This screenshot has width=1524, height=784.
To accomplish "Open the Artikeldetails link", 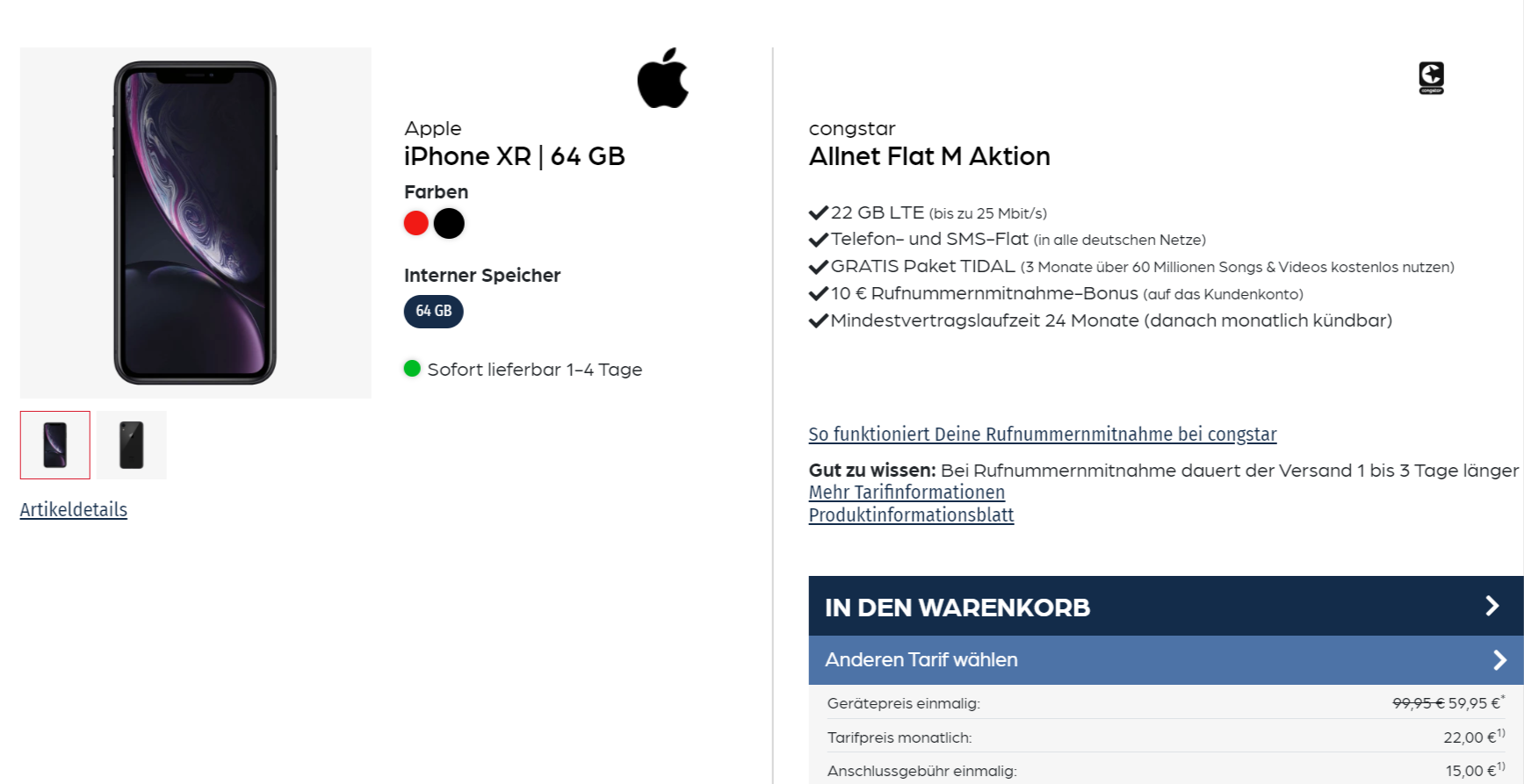I will [x=74, y=510].
